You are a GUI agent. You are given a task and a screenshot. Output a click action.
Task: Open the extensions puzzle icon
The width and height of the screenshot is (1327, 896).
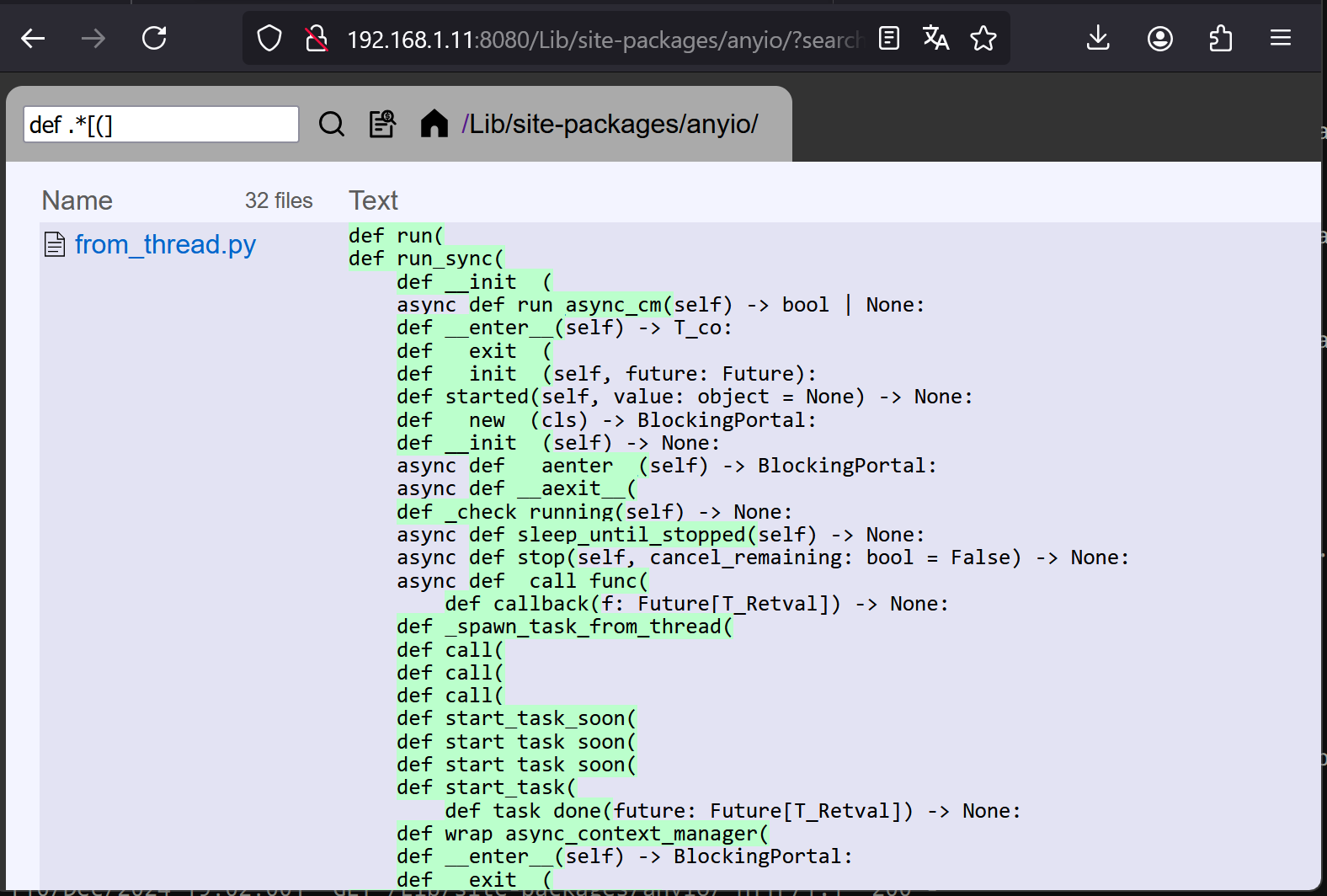point(1220,38)
